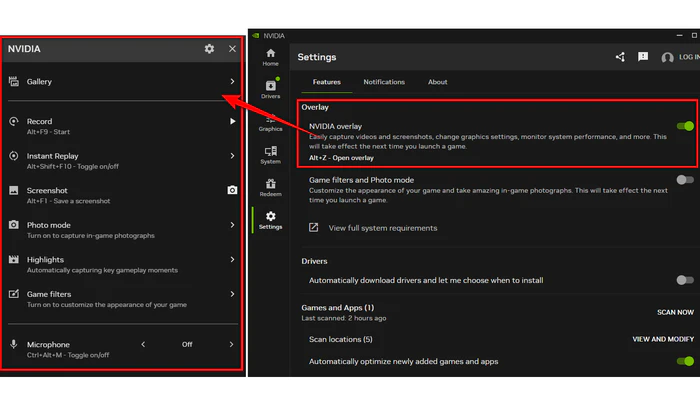700x407 pixels.
Task: Click SCAN NOW button
Action: (x=675, y=312)
